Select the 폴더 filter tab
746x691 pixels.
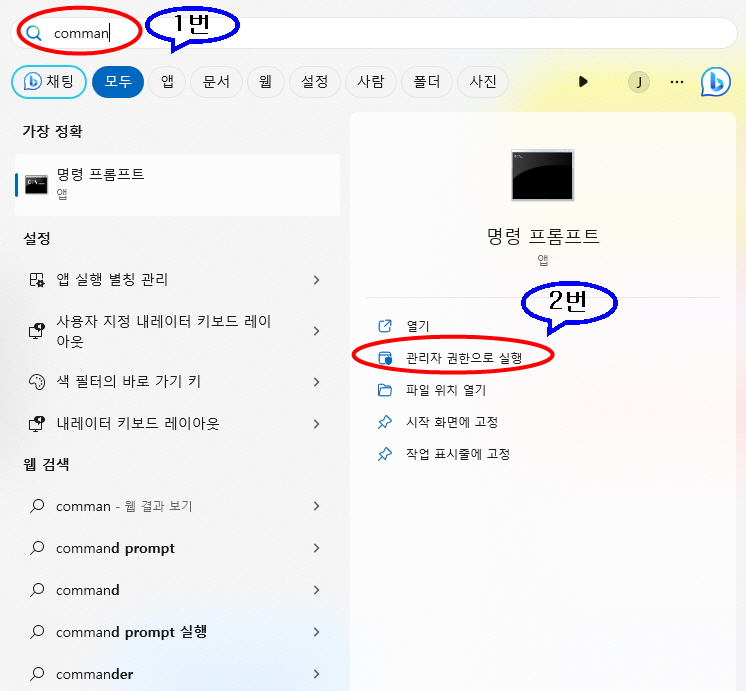click(x=427, y=82)
